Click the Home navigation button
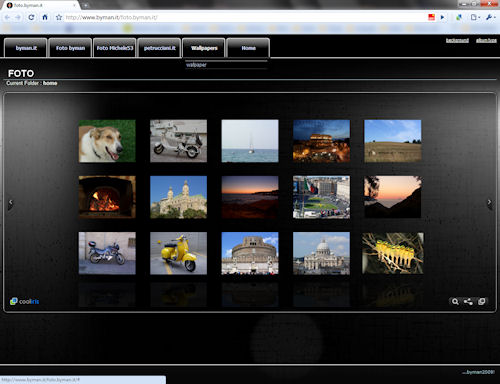This screenshot has width=500, height=384. (248, 48)
